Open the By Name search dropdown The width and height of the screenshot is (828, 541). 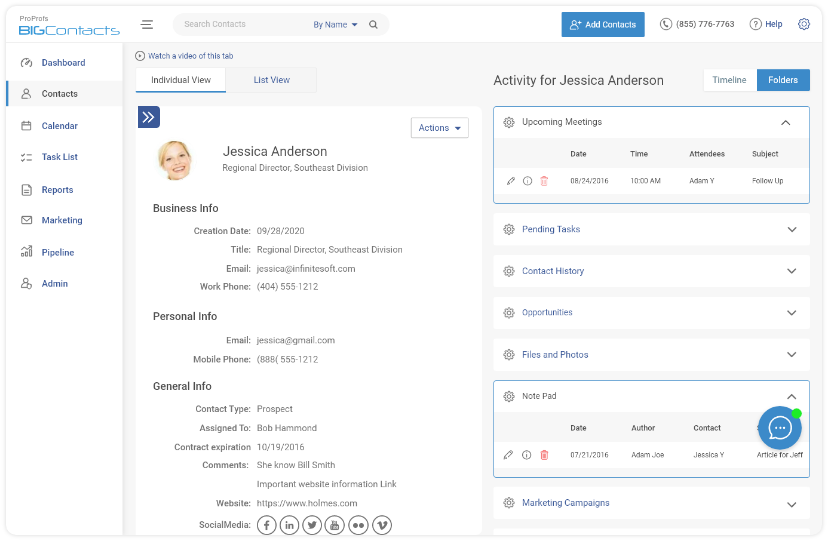335,25
